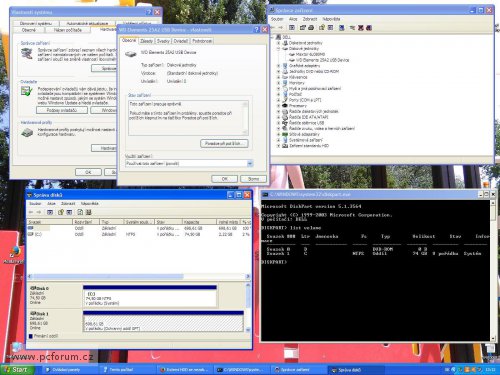Image resolution: width=500 pixels, height=375 pixels.
Task: Collapse Diskové jednotky node
Action: [278, 49]
